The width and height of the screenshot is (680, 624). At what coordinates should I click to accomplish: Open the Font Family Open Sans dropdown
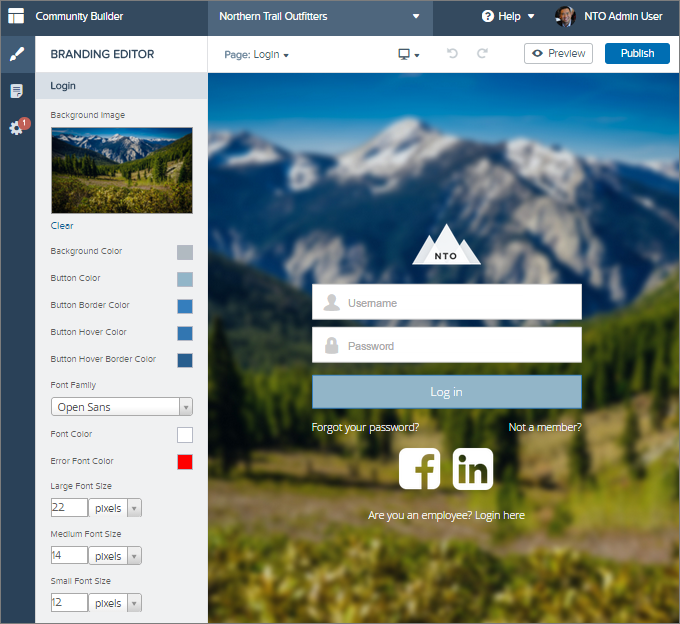click(122, 407)
